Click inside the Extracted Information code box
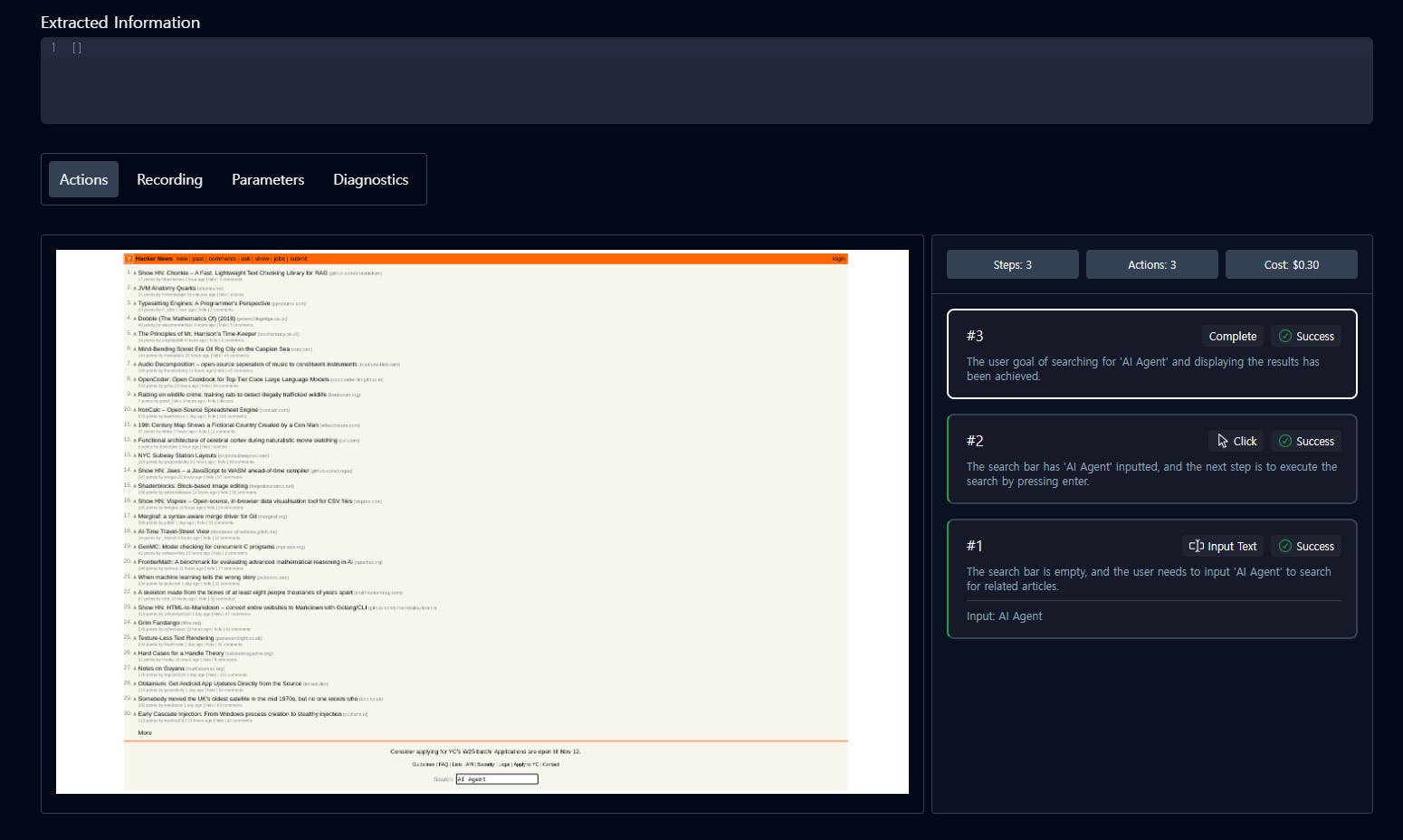Image resolution: width=1403 pixels, height=840 pixels. pyautogui.click(x=706, y=81)
